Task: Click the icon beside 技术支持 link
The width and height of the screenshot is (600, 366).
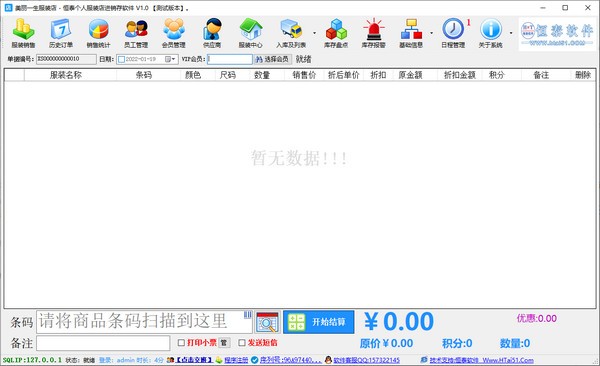Action: coord(424,360)
